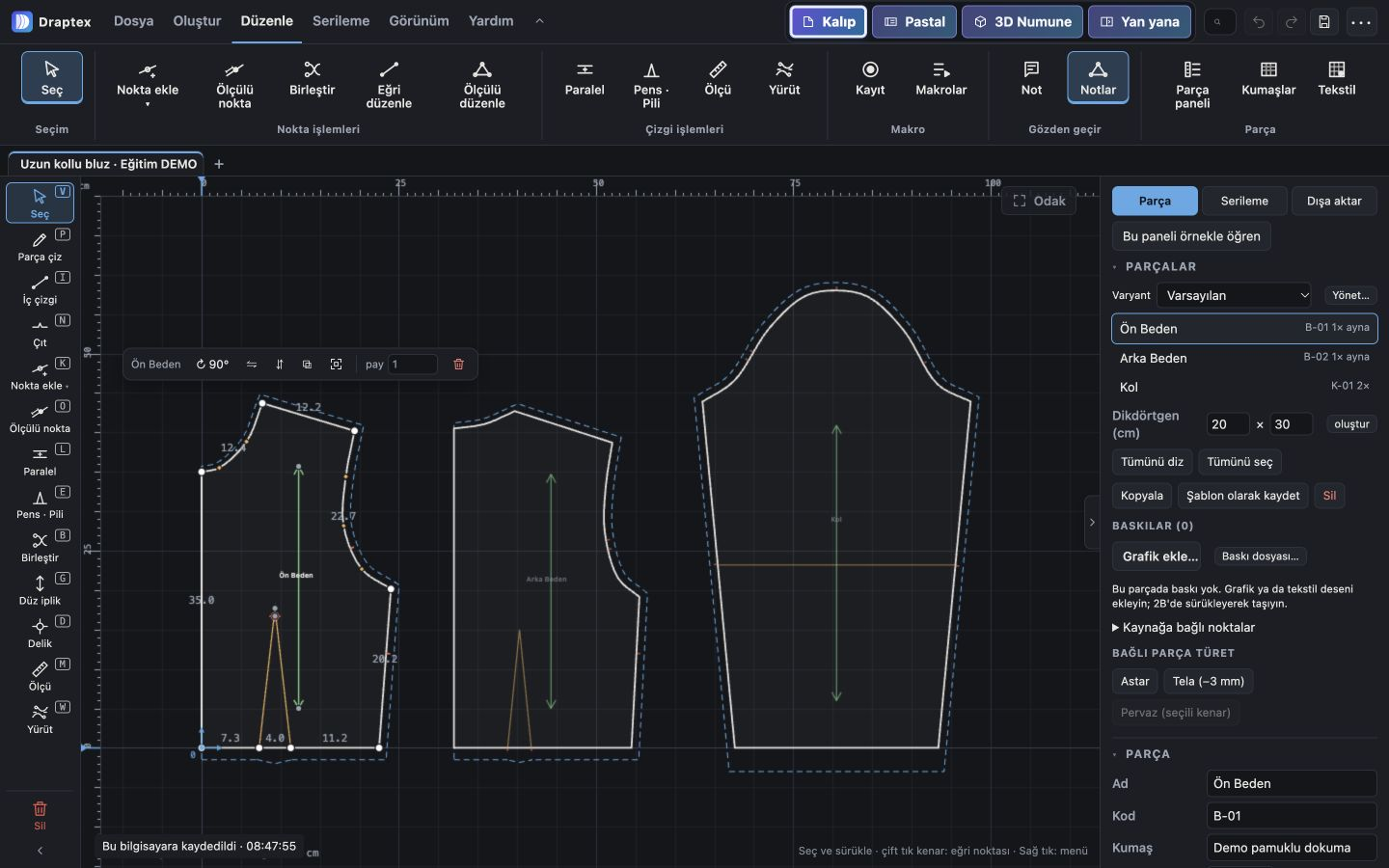This screenshot has height=868, width=1389.
Task: Toggle the Parça paneli
Action: click(1192, 83)
